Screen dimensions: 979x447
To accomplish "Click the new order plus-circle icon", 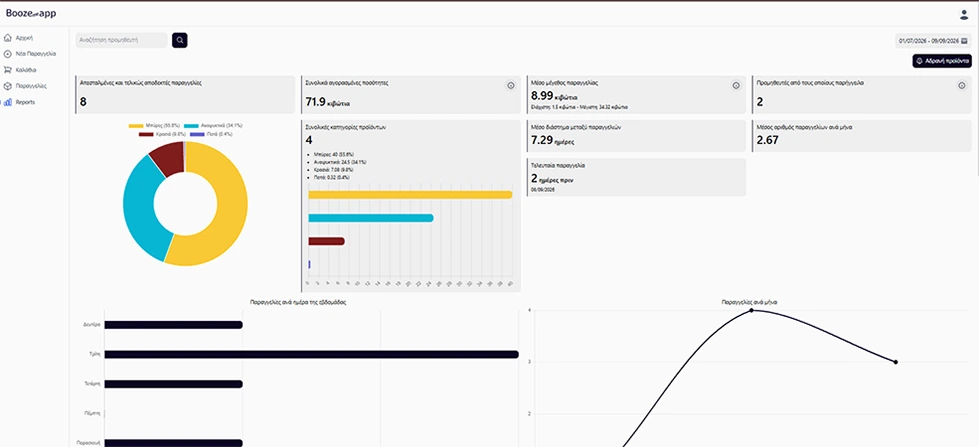I will point(7,54).
